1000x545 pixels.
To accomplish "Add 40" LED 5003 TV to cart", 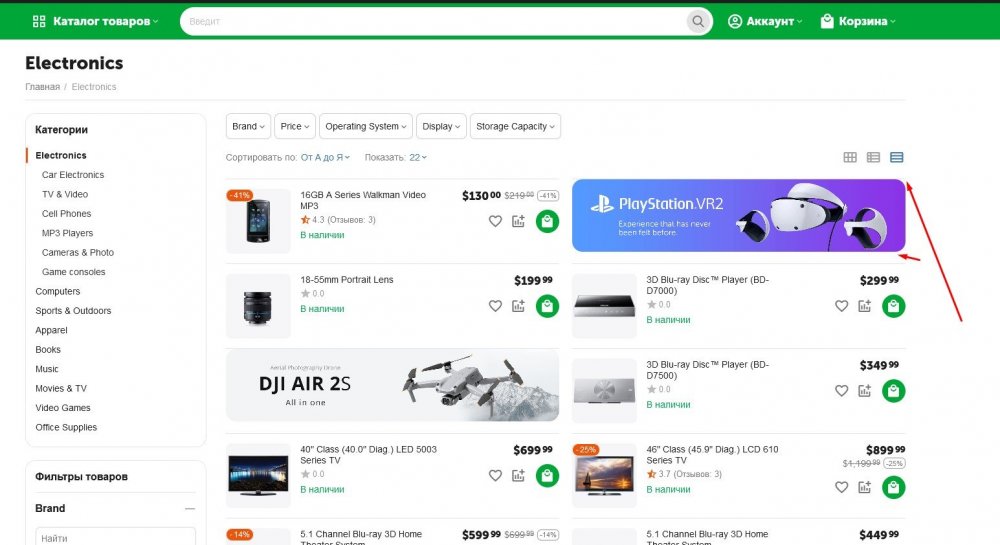I will pyautogui.click(x=547, y=476).
